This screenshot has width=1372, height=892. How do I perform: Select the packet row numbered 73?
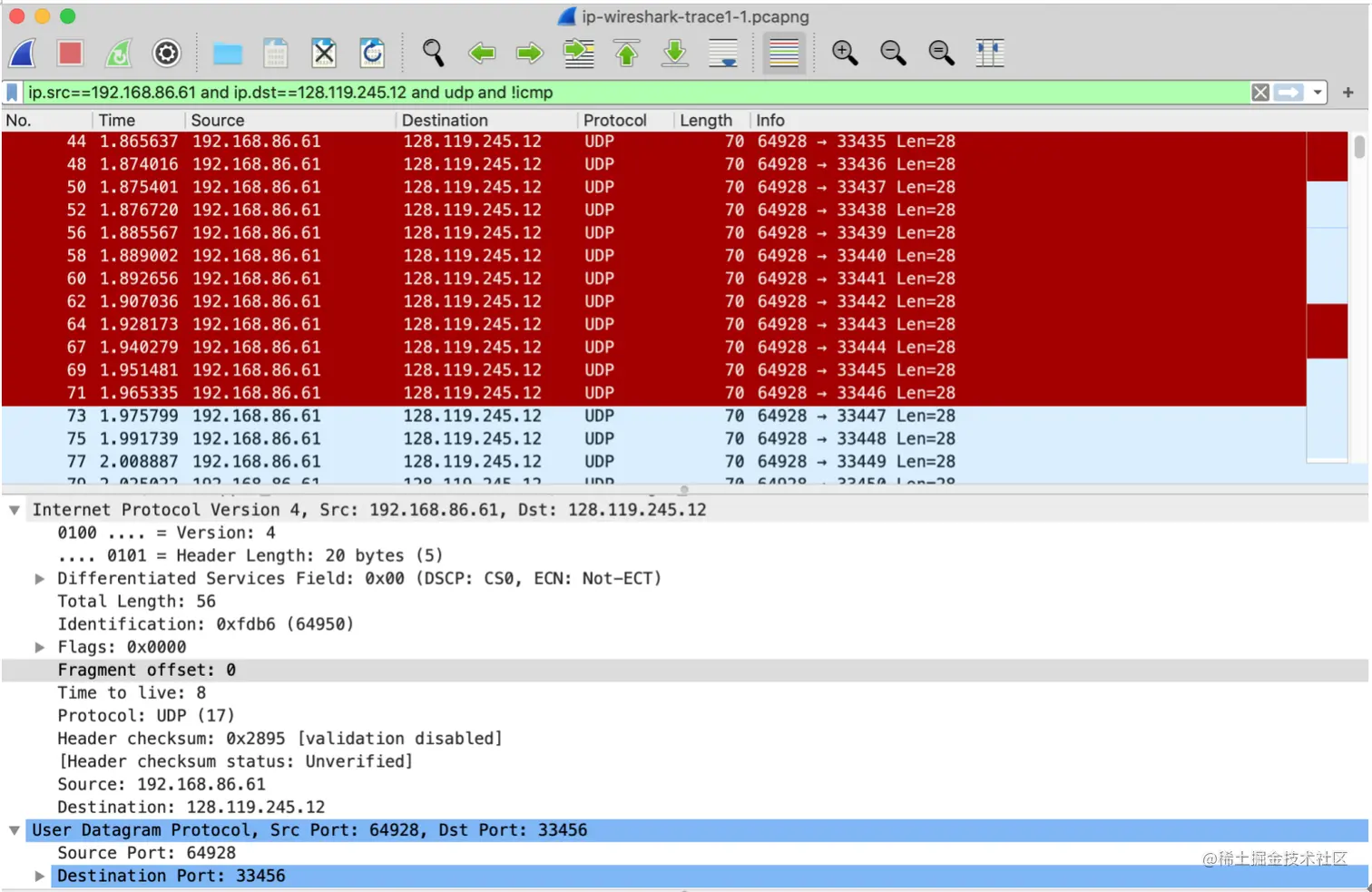tap(363, 416)
